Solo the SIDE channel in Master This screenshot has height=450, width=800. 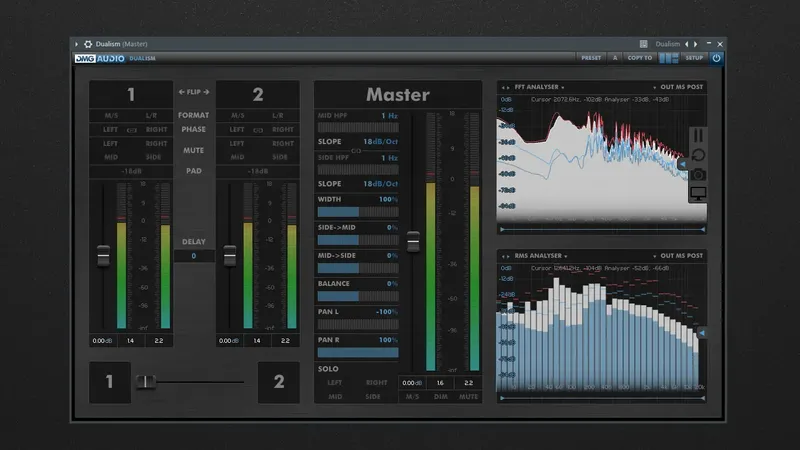coord(372,397)
